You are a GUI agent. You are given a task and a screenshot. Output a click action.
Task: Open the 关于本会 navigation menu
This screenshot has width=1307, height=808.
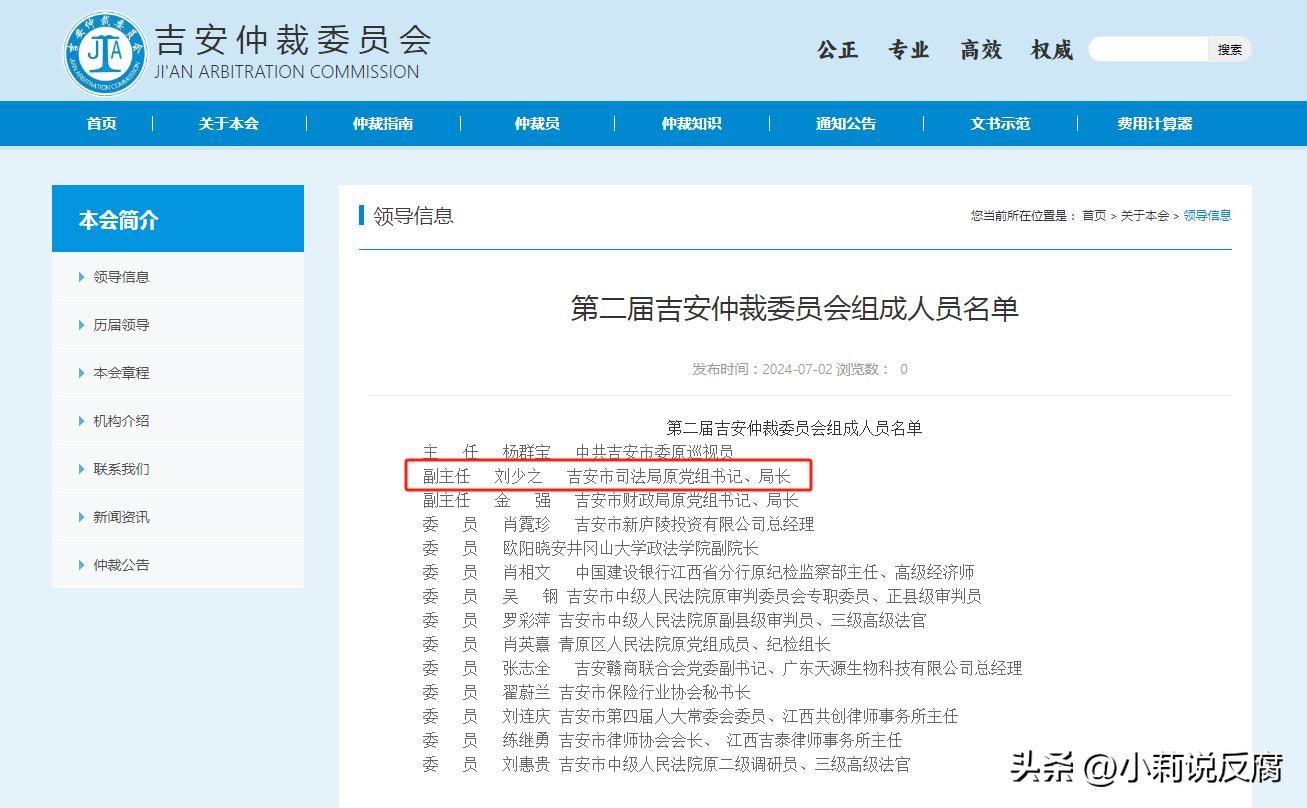pyautogui.click(x=228, y=124)
